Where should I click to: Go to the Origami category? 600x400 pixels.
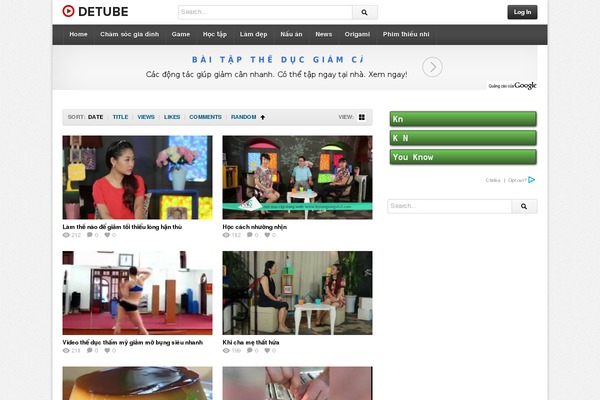click(357, 34)
